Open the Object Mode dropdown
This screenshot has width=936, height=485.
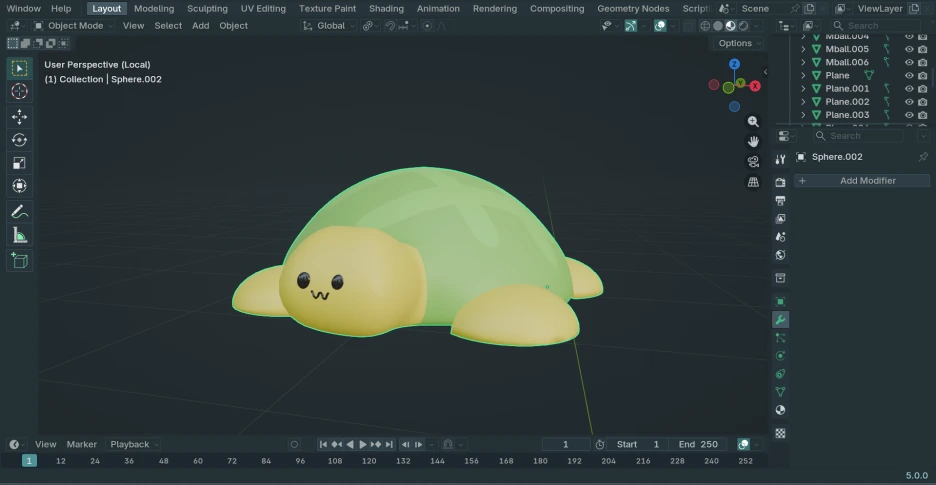tap(76, 26)
